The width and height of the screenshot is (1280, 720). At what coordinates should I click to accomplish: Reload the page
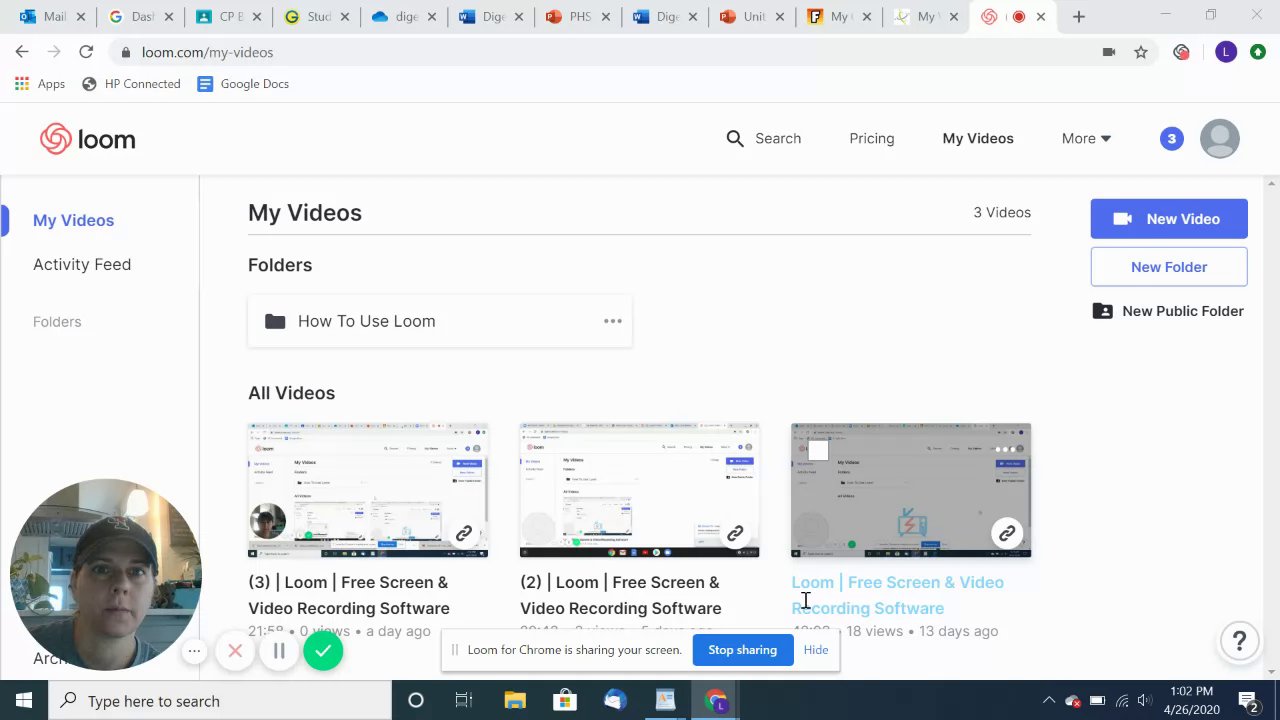[86, 52]
